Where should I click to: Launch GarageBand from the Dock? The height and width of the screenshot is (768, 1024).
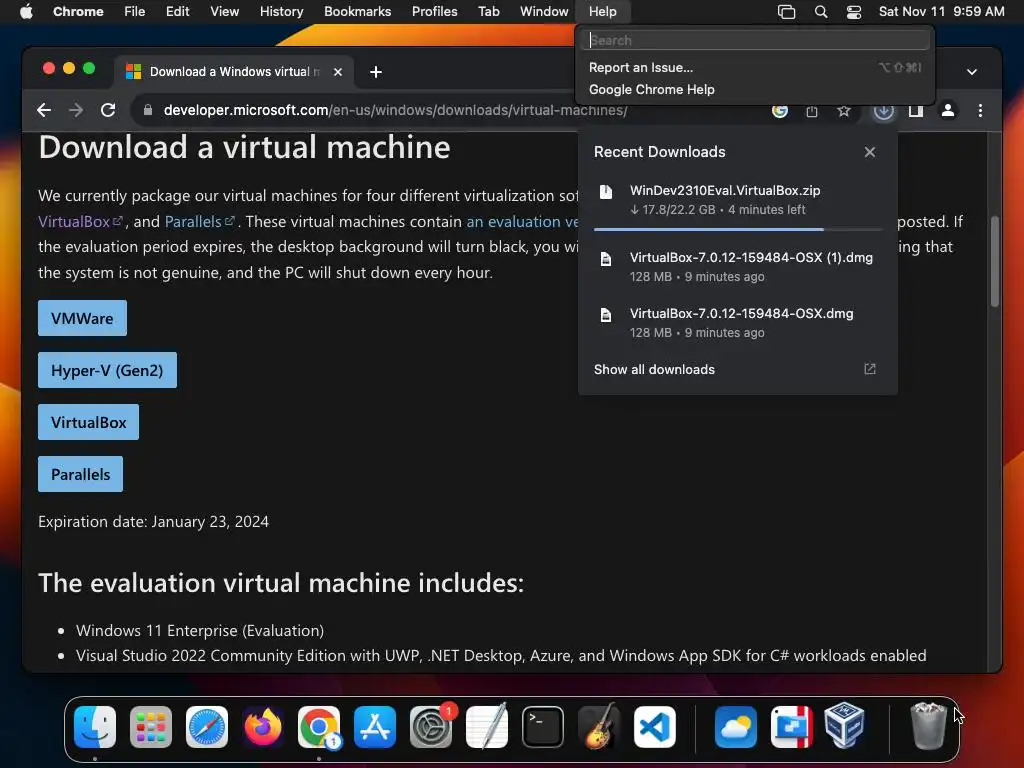[599, 727]
